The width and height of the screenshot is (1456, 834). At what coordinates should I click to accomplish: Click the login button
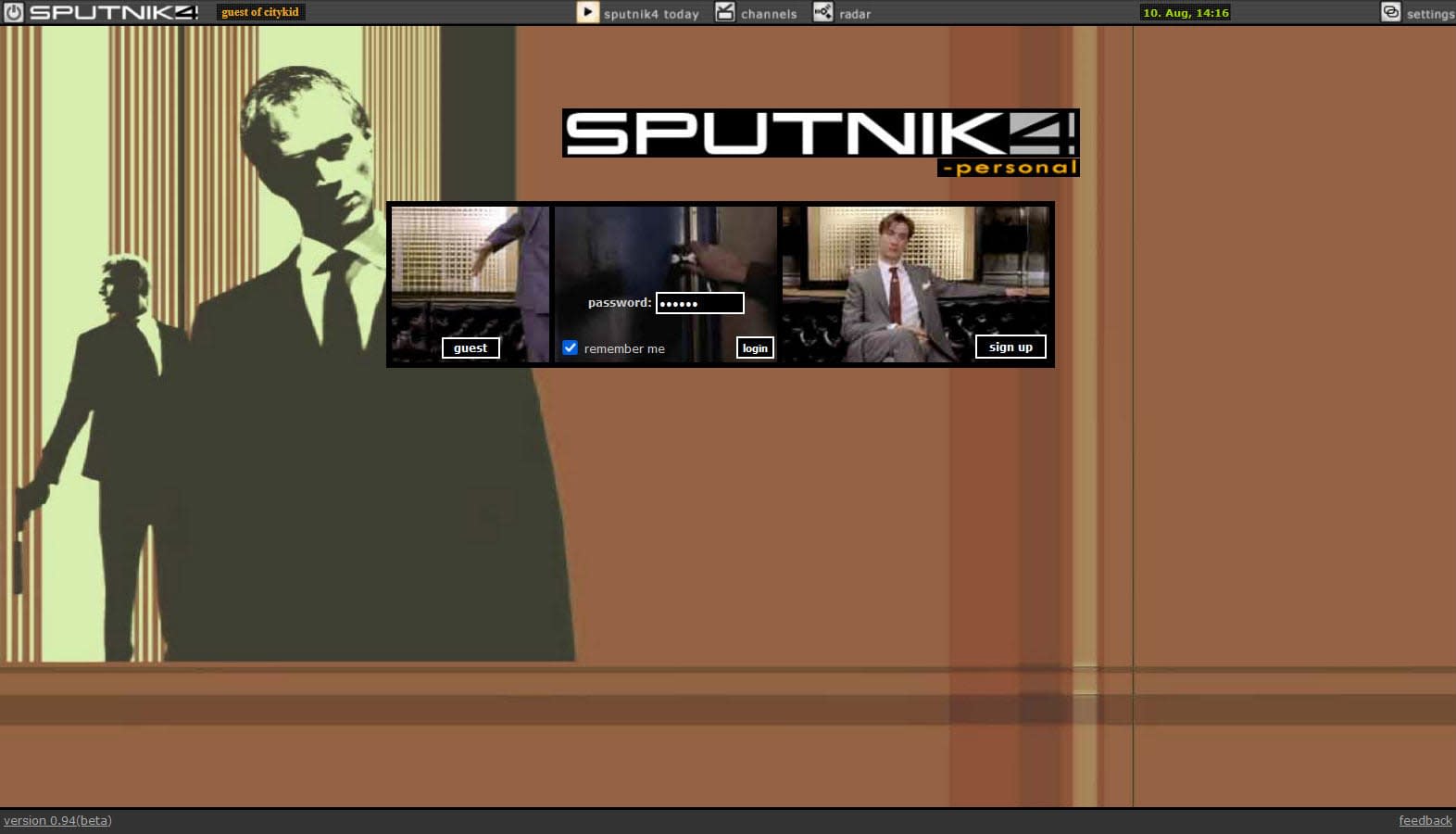click(755, 347)
